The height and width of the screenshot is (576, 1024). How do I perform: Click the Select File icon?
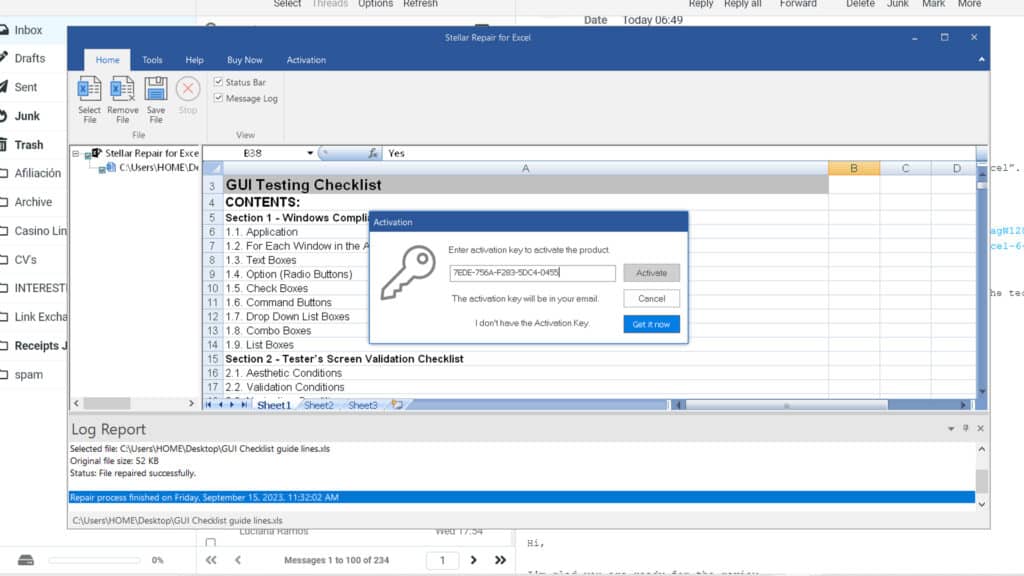coord(89,89)
